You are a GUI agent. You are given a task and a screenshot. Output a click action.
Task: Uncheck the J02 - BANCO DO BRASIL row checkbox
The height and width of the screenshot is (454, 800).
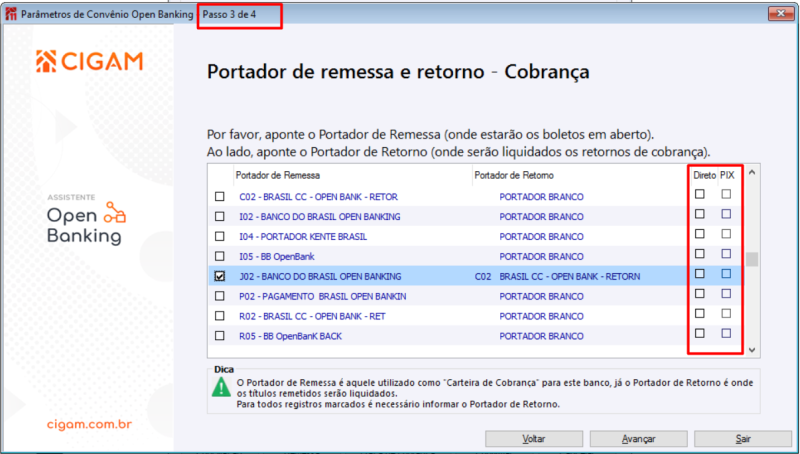point(219,276)
